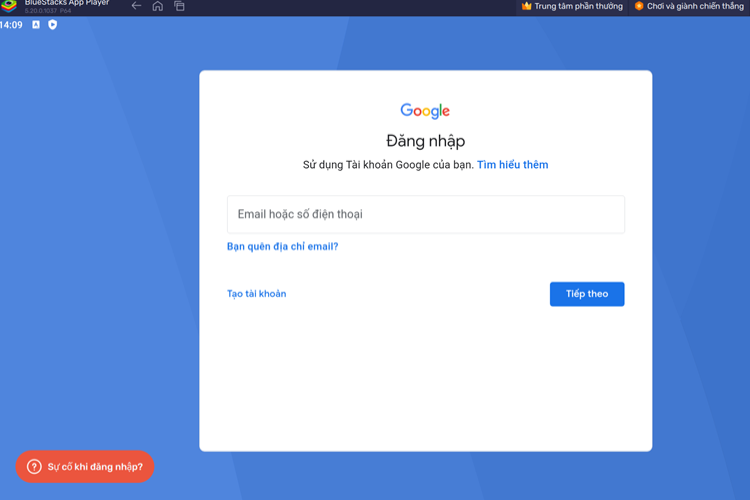Click the BlueStacks back arrow icon
The width and height of the screenshot is (750, 500).
coord(136,6)
